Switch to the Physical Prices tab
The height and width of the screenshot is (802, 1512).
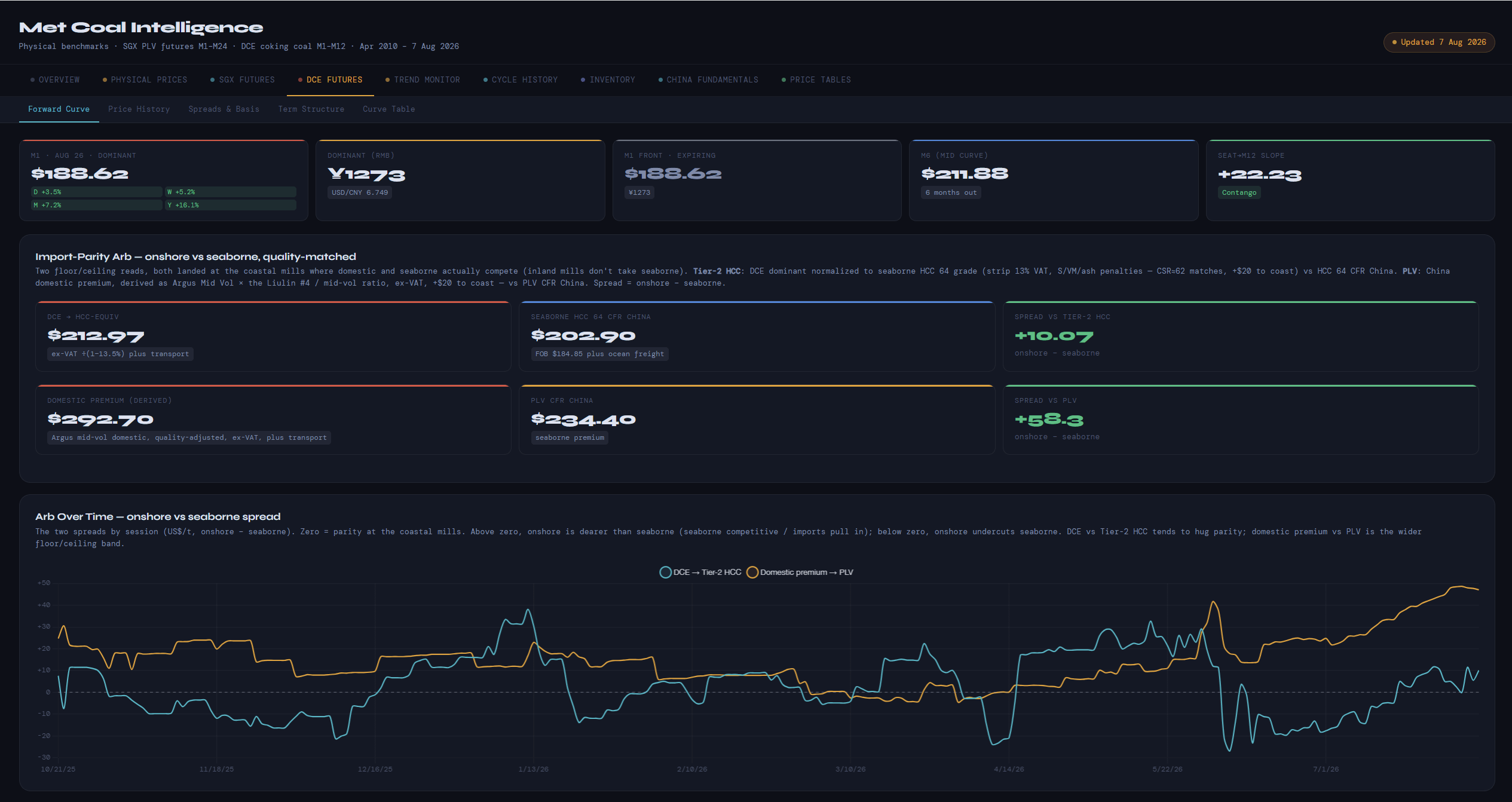(145, 79)
